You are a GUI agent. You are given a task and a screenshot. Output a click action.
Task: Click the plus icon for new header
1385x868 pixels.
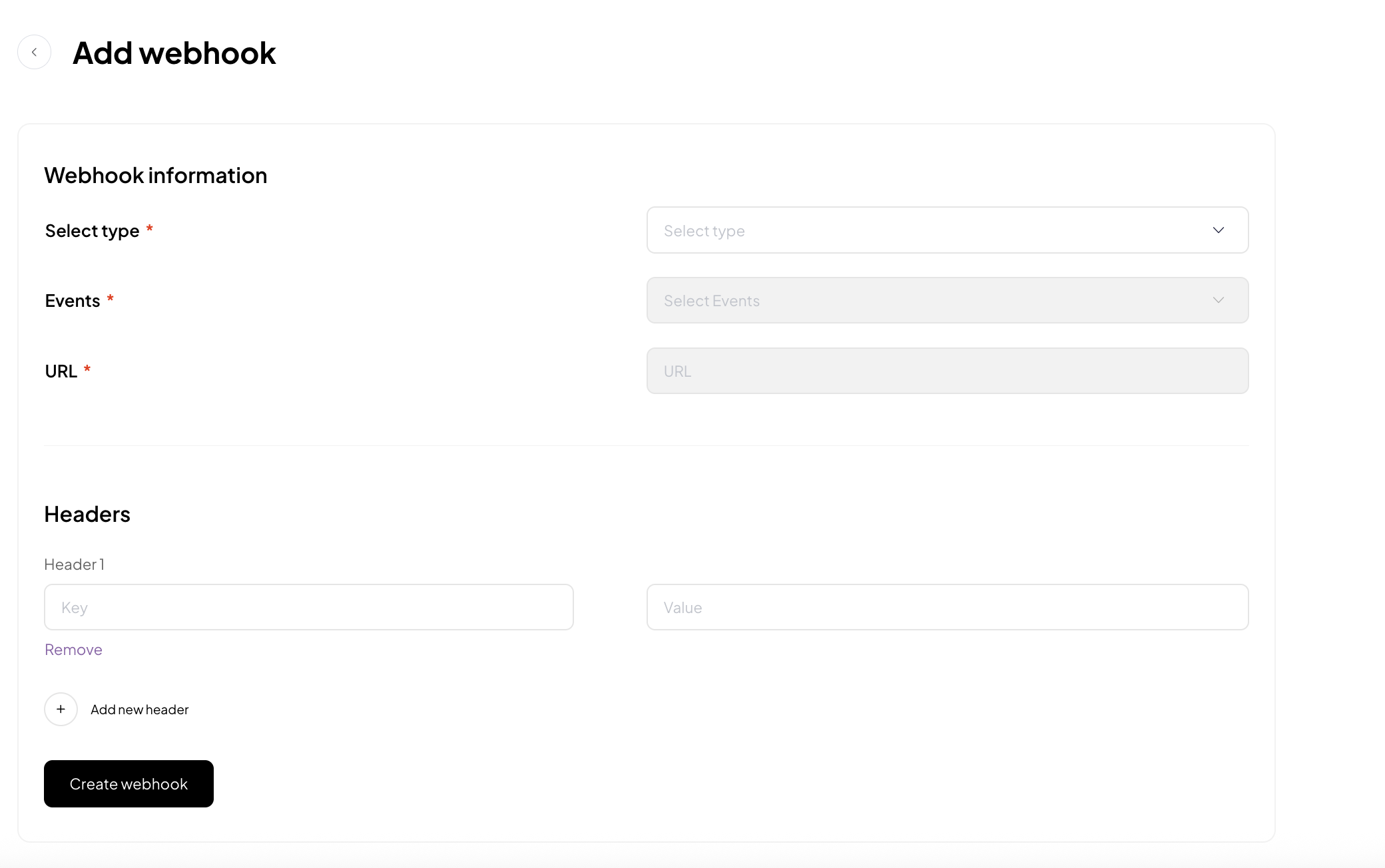pos(61,709)
